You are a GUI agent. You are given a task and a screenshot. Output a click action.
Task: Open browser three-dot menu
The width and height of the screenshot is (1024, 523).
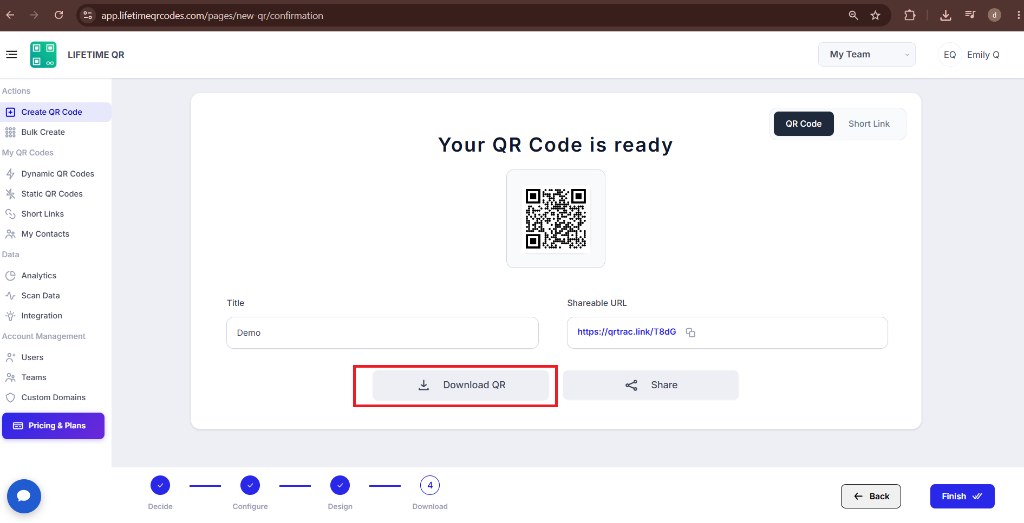(1017, 15)
